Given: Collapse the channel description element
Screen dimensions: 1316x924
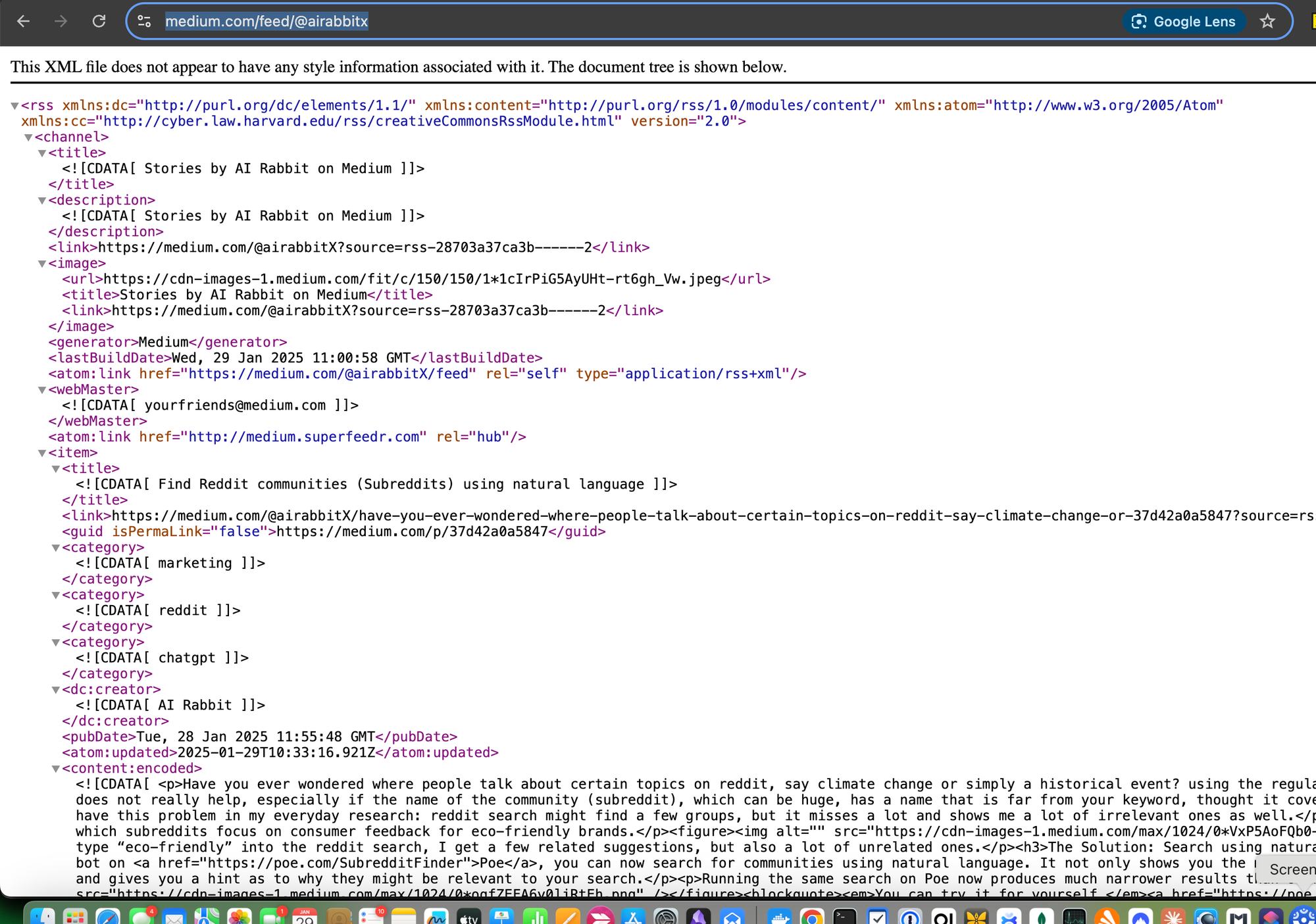Looking at the screenshot, I should 42,201.
